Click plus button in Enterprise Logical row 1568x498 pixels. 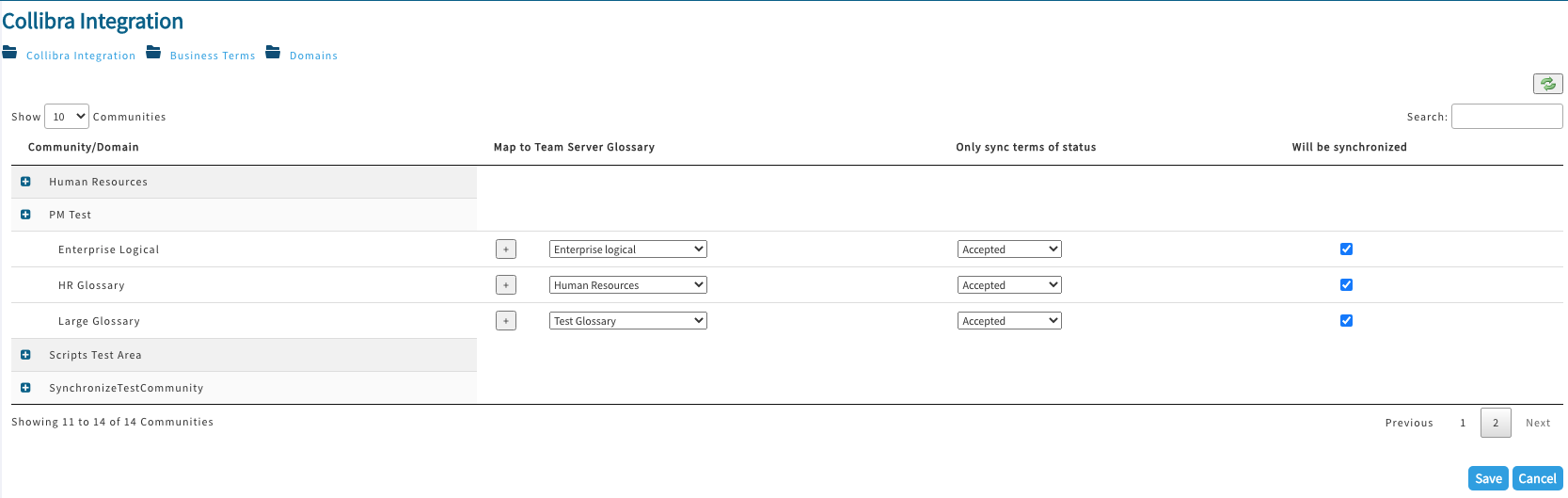click(506, 249)
